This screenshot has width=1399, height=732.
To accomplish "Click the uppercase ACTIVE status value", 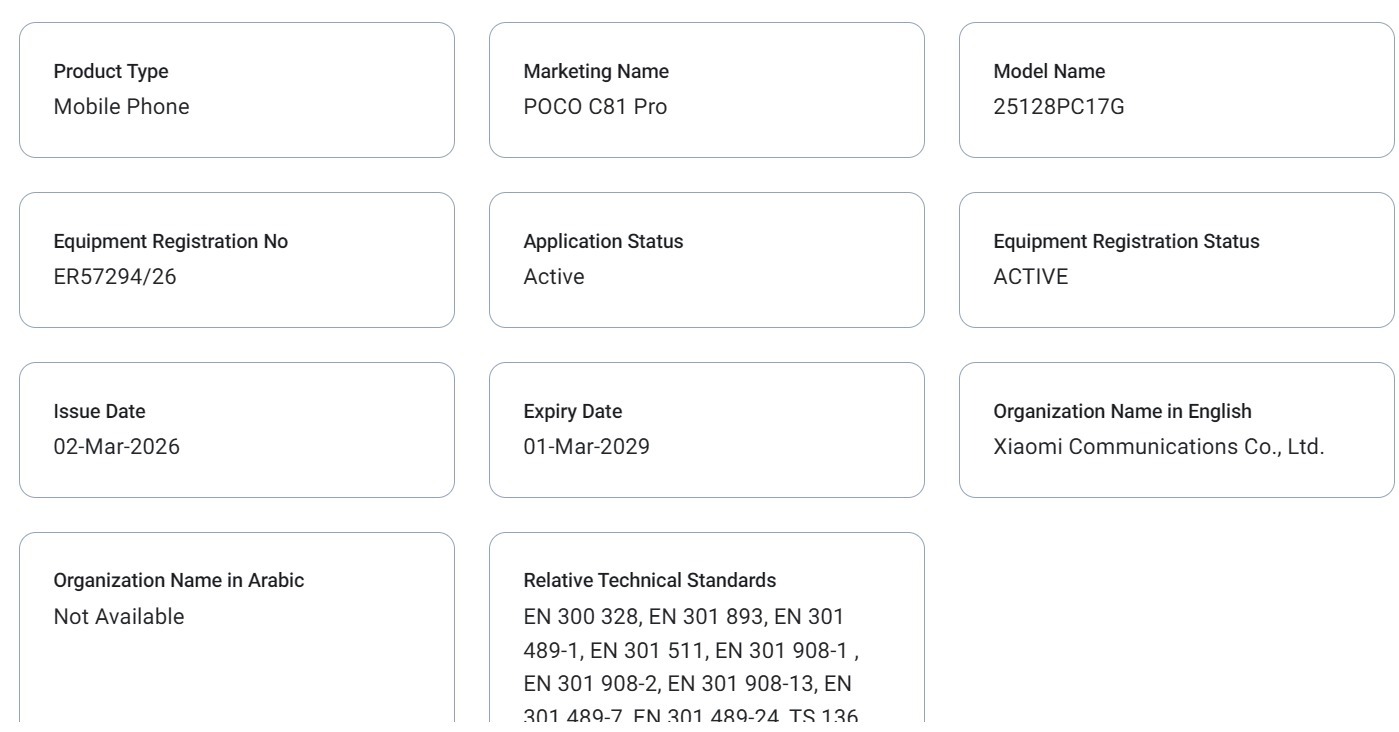I will 1030,277.
